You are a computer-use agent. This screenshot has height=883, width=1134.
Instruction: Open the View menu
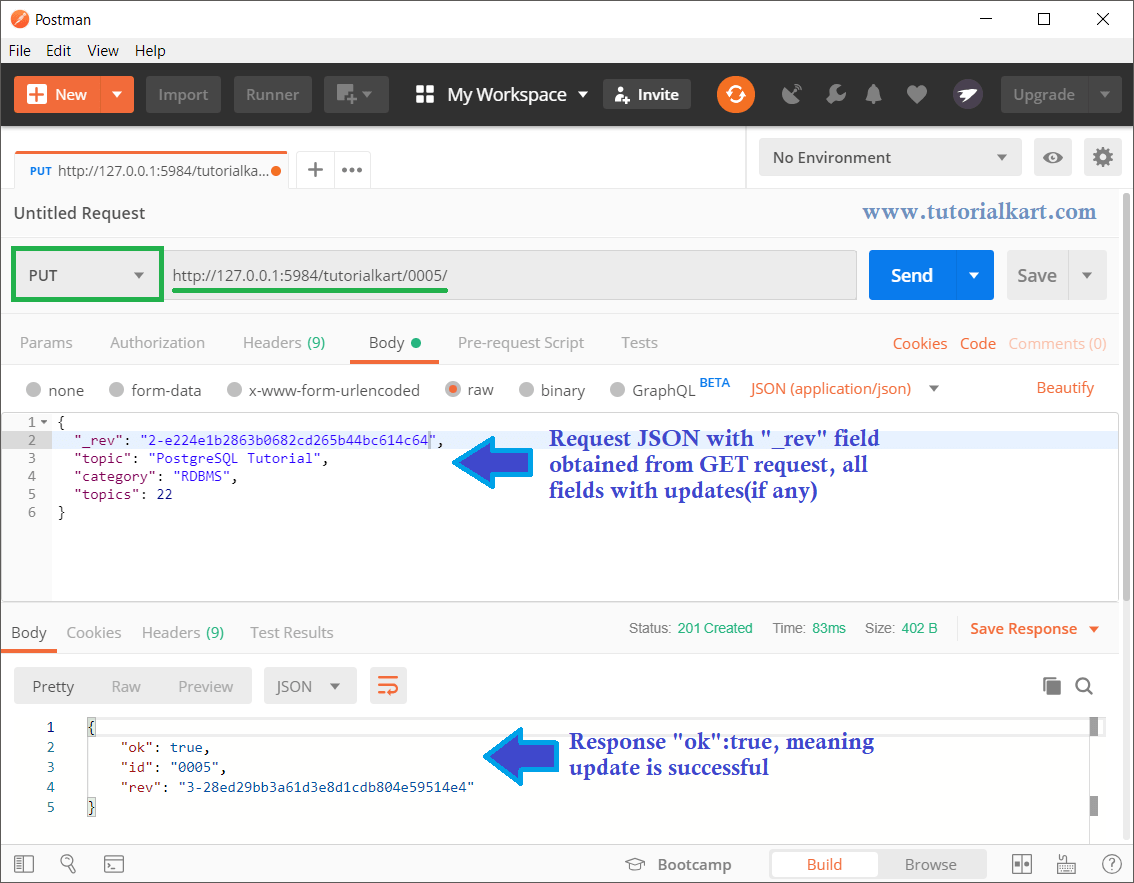(x=102, y=50)
